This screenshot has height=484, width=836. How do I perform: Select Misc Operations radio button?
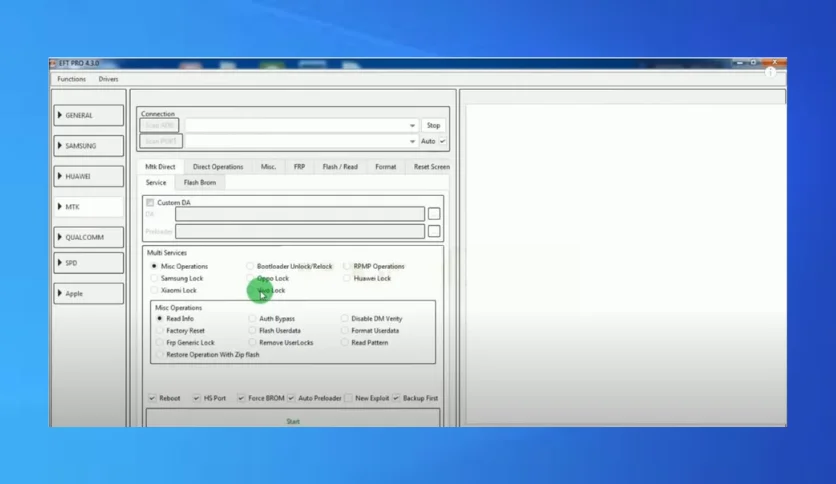coord(154,266)
